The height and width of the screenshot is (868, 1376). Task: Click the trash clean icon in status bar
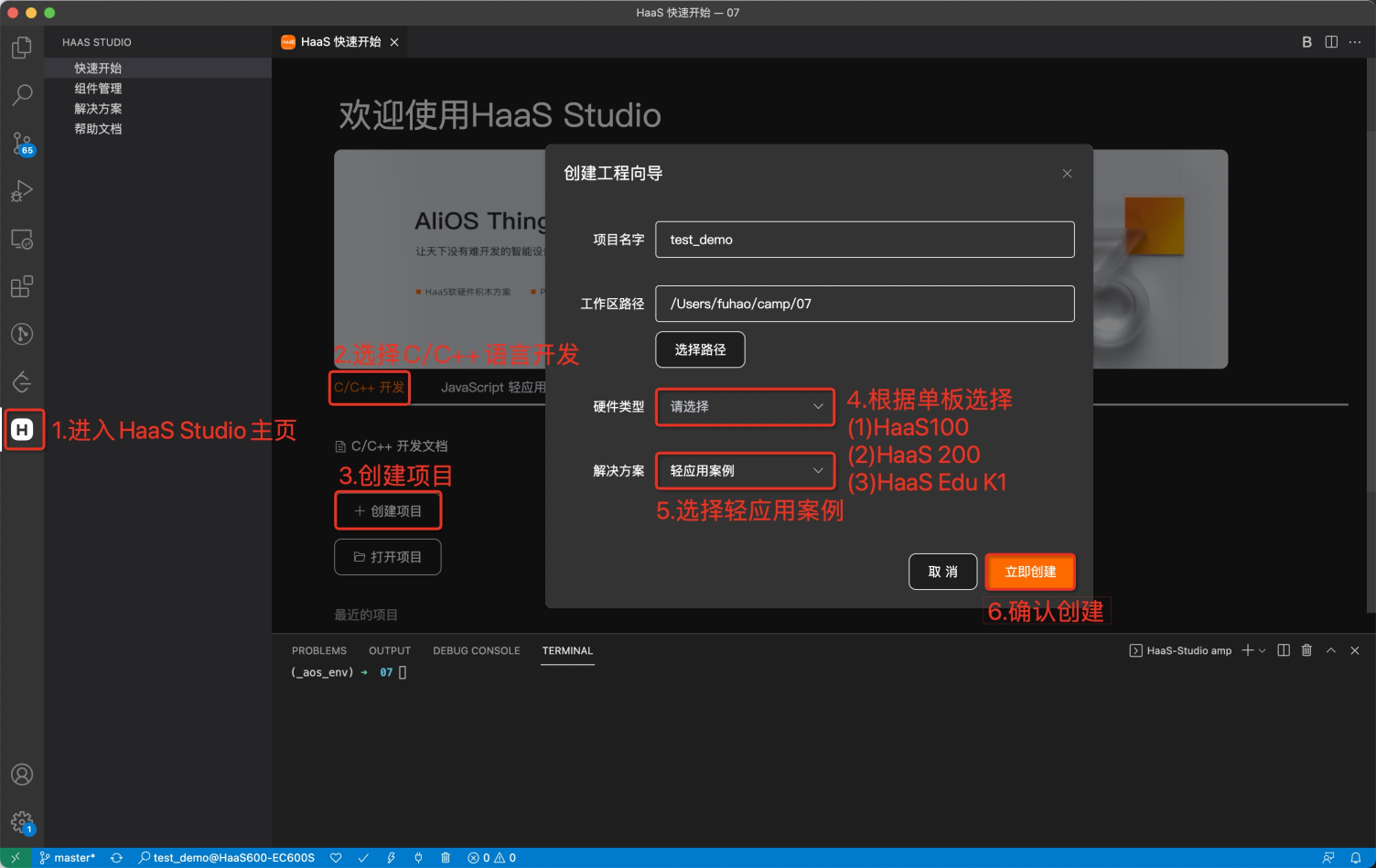coord(446,858)
